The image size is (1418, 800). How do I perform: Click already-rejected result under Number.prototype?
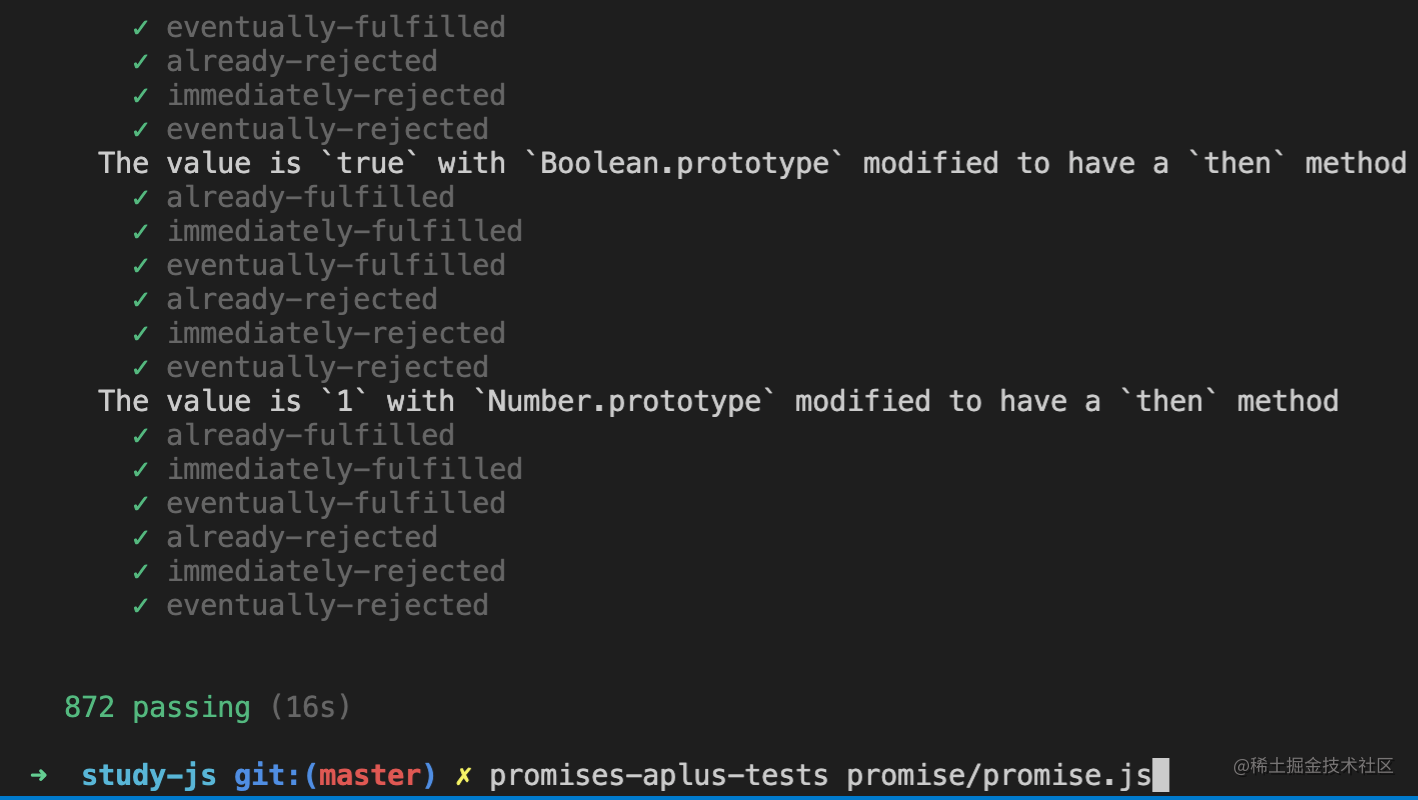click(x=302, y=537)
